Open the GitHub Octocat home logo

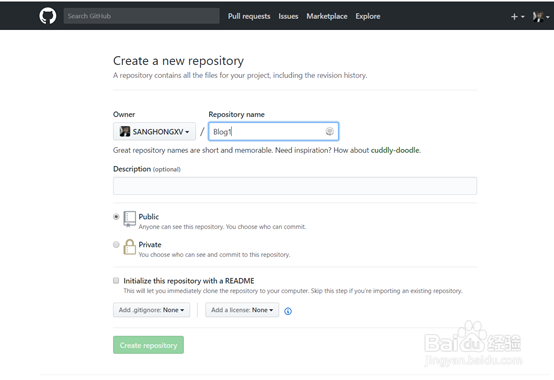[x=48, y=16]
